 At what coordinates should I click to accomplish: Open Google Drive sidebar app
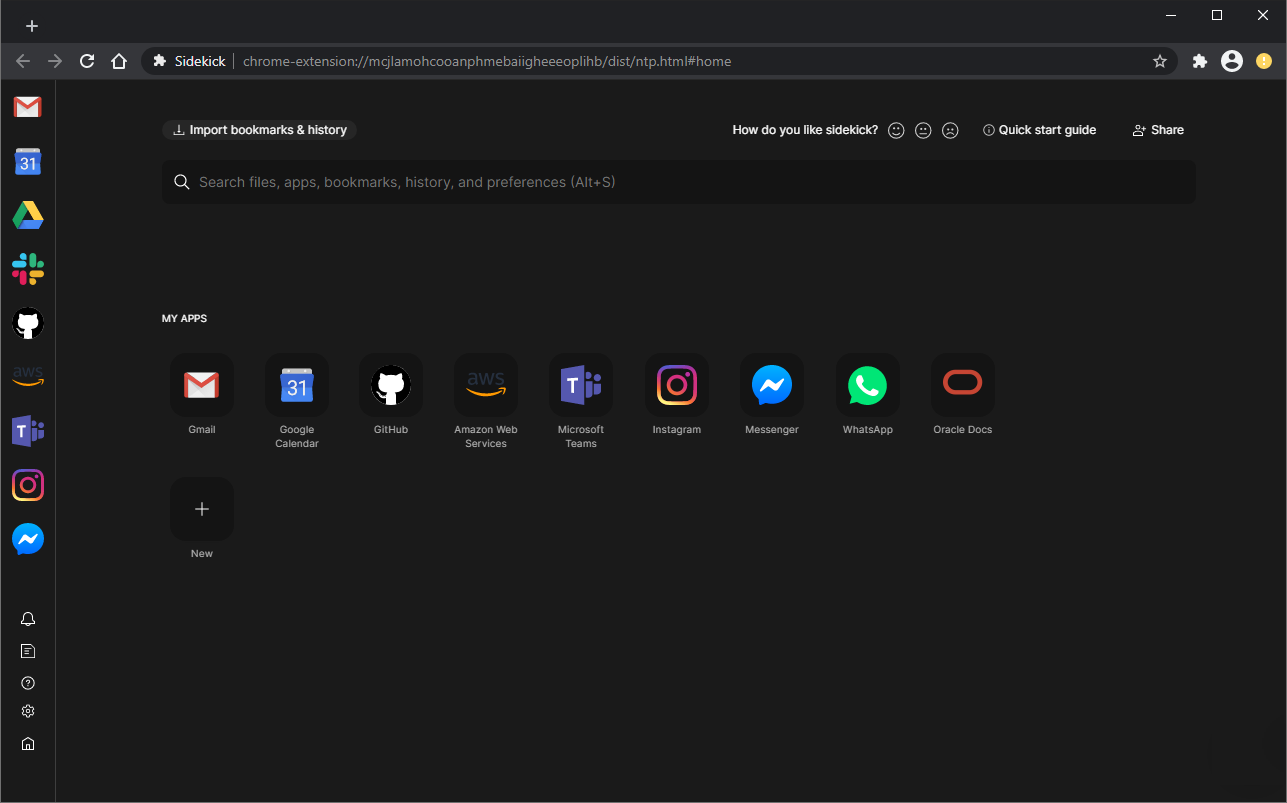[x=28, y=215]
